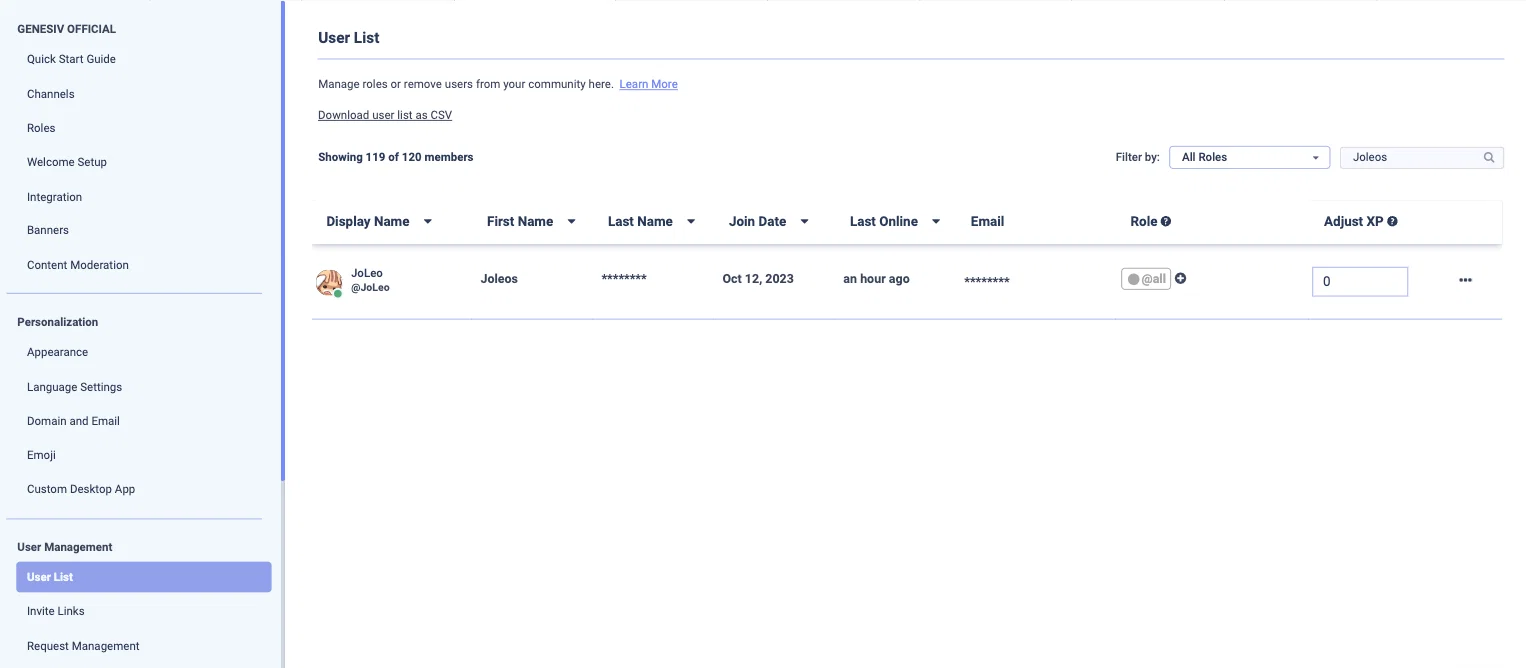
Task: Sort by Last Name arrow
Action: pos(690,222)
